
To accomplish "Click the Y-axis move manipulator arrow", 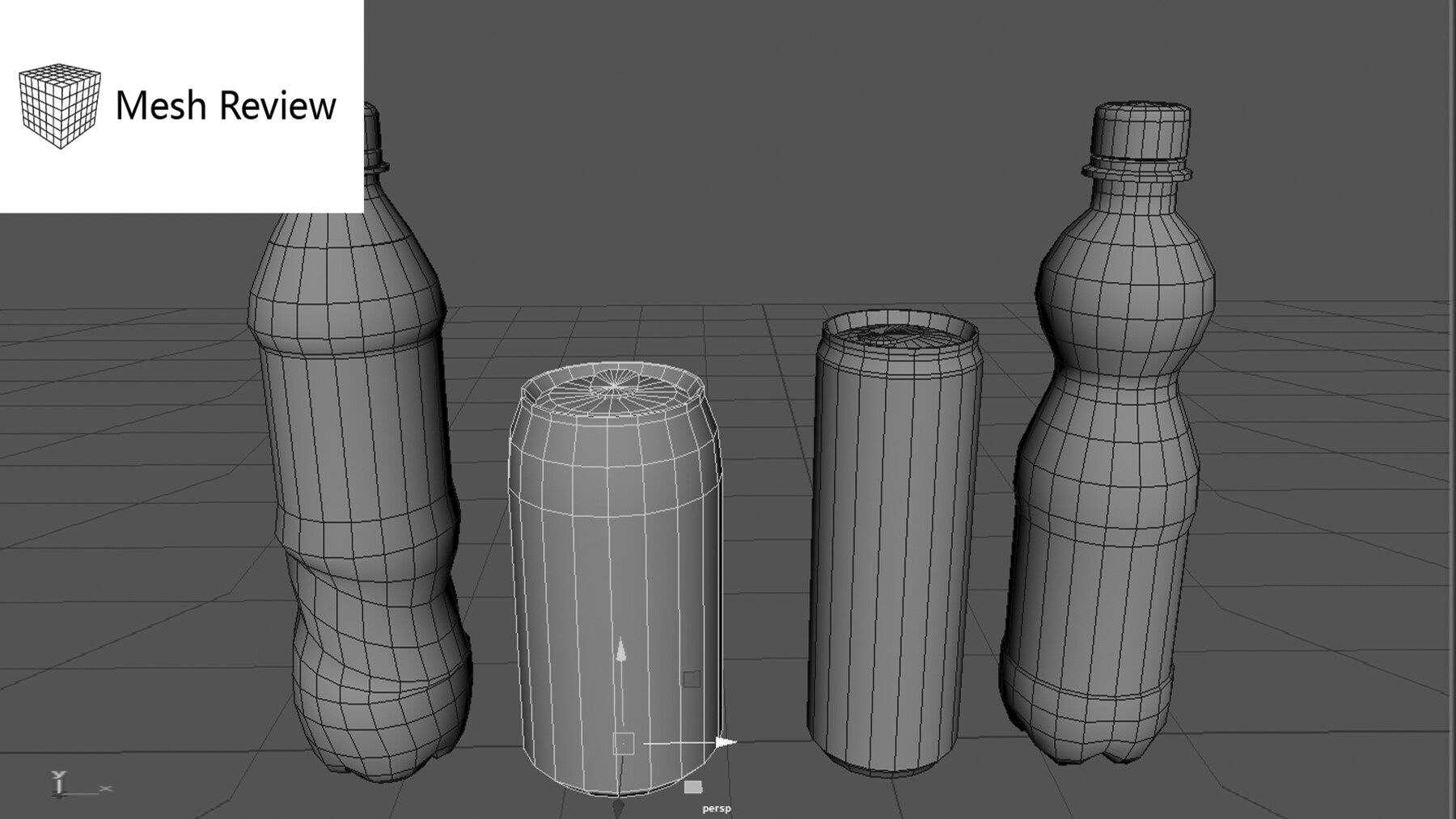I will click(x=620, y=650).
